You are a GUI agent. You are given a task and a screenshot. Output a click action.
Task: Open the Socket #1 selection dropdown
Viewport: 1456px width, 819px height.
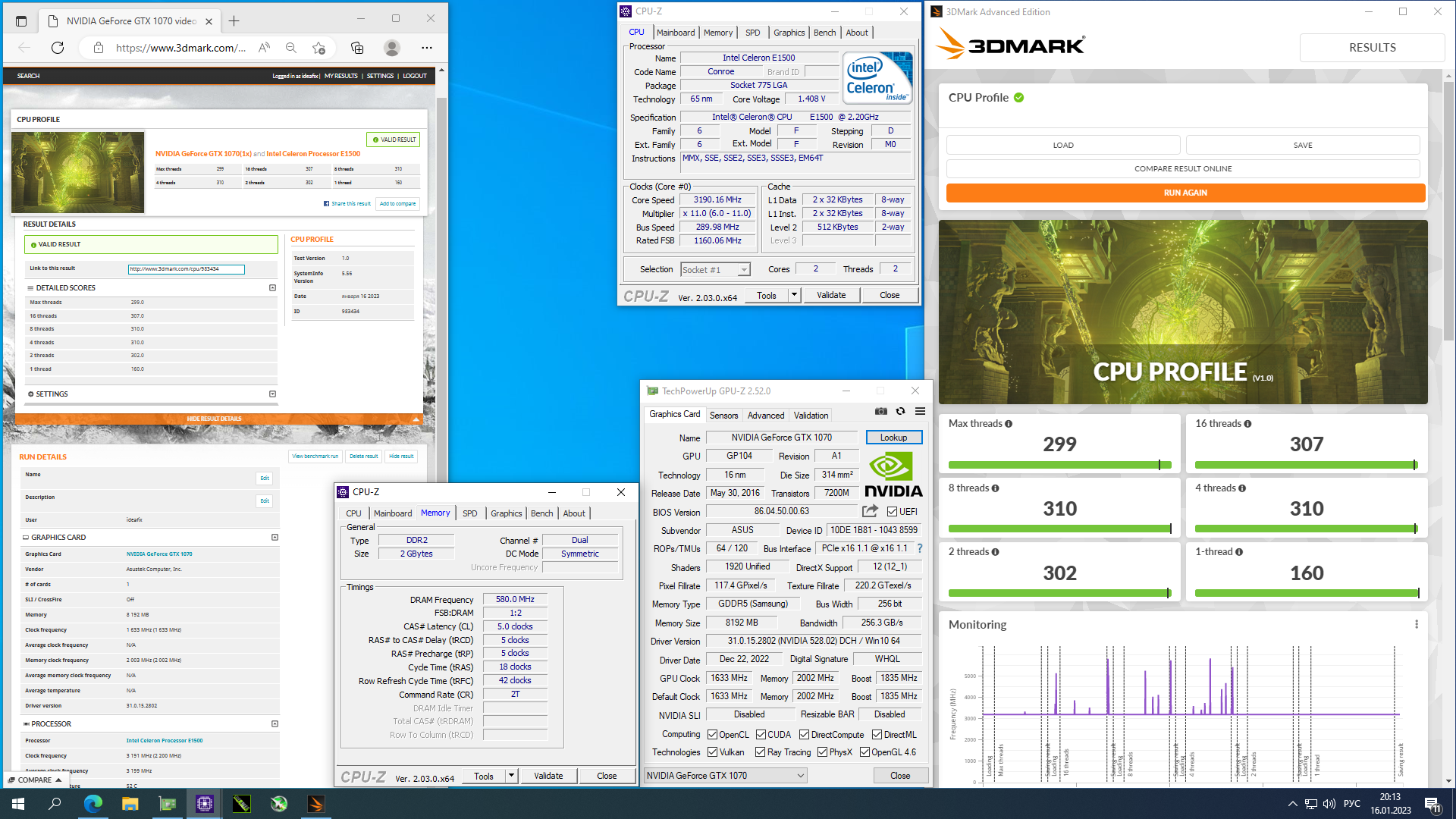715,270
